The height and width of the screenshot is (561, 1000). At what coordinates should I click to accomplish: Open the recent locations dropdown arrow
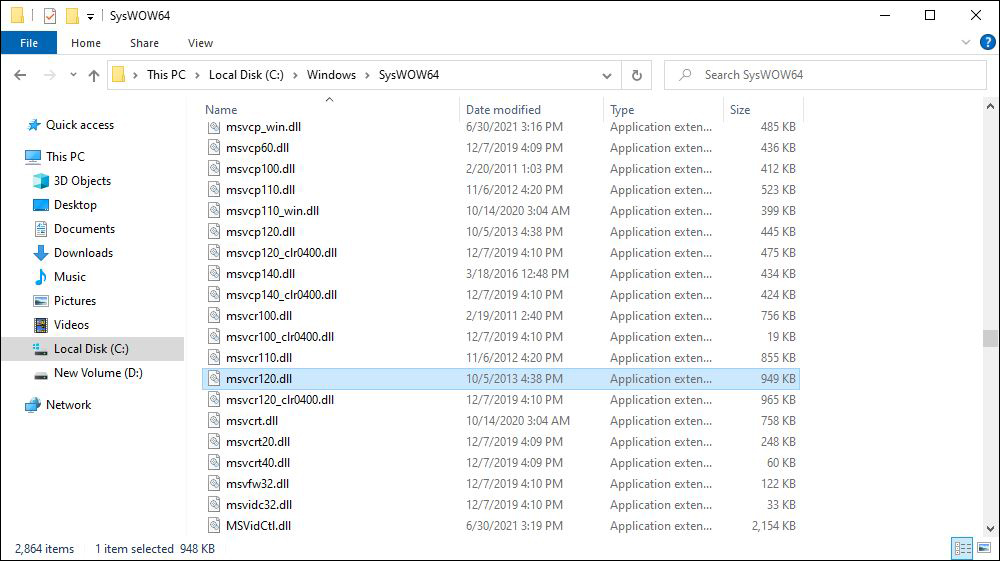click(x=73, y=75)
